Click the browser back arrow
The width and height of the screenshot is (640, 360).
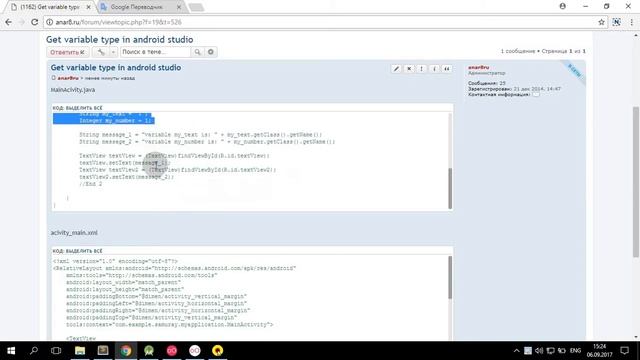[x=9, y=22]
